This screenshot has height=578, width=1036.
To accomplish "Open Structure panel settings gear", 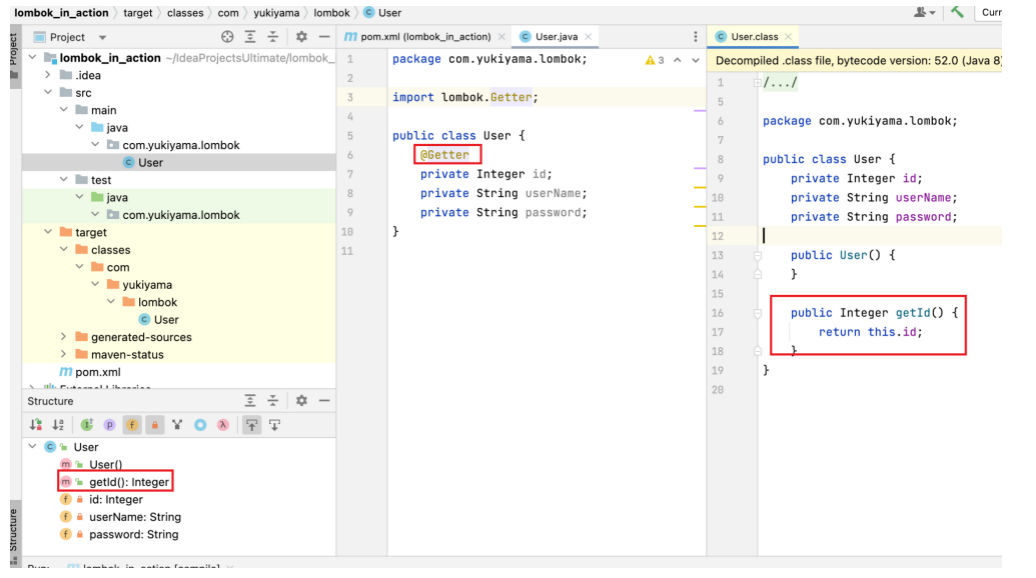I will (301, 400).
